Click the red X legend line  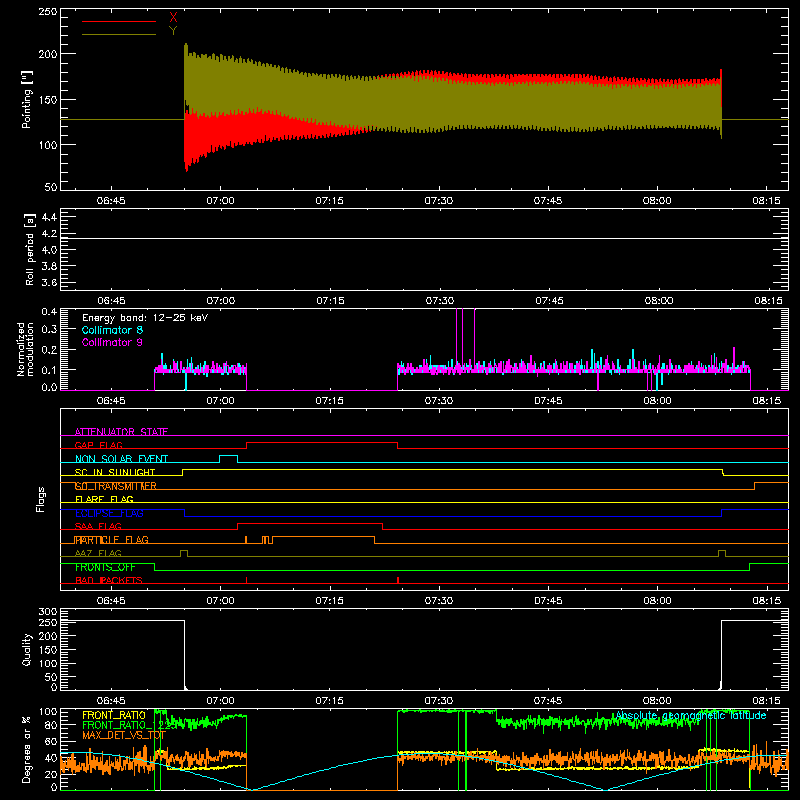tap(119, 21)
